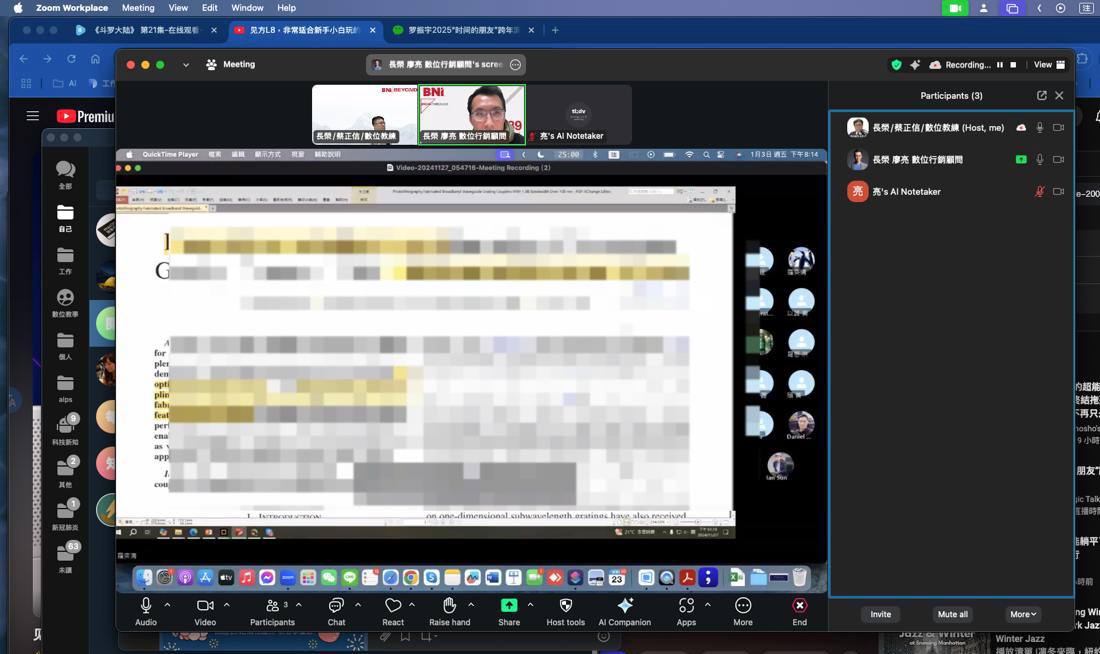Click YouTube Premium logo in browser
This screenshot has width=1100, height=654.
point(85,116)
